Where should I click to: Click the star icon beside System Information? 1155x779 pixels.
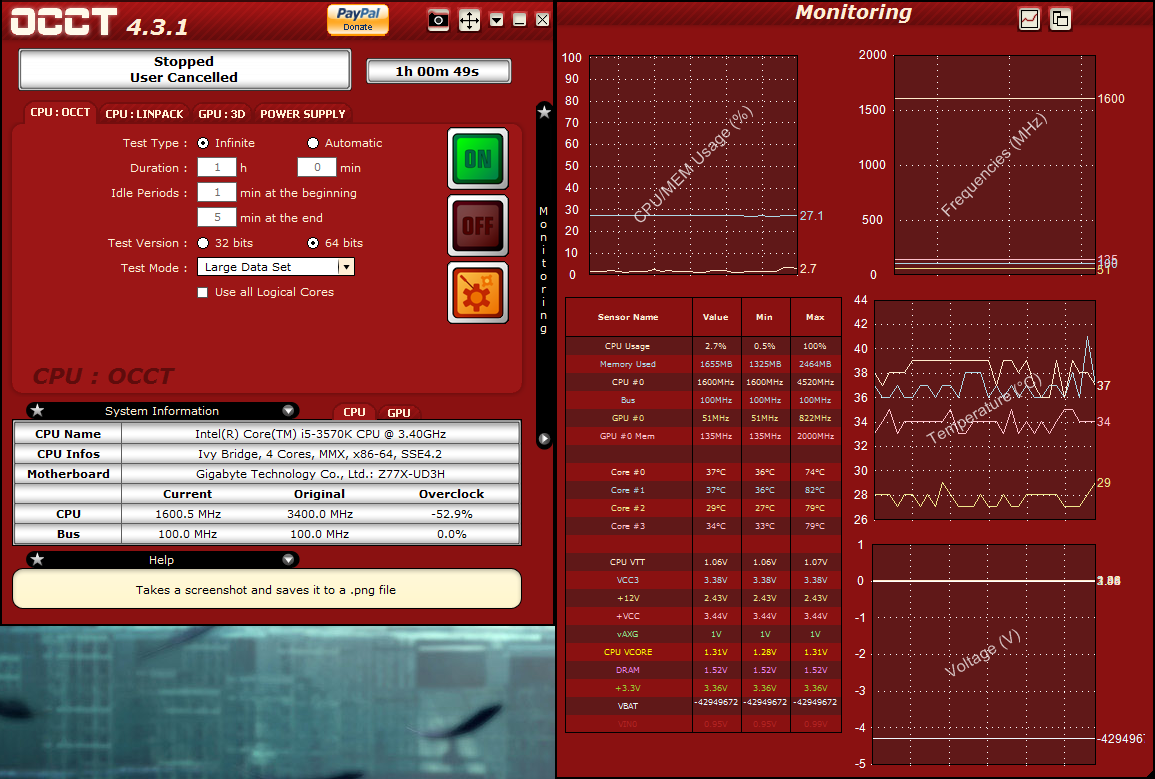pos(37,410)
